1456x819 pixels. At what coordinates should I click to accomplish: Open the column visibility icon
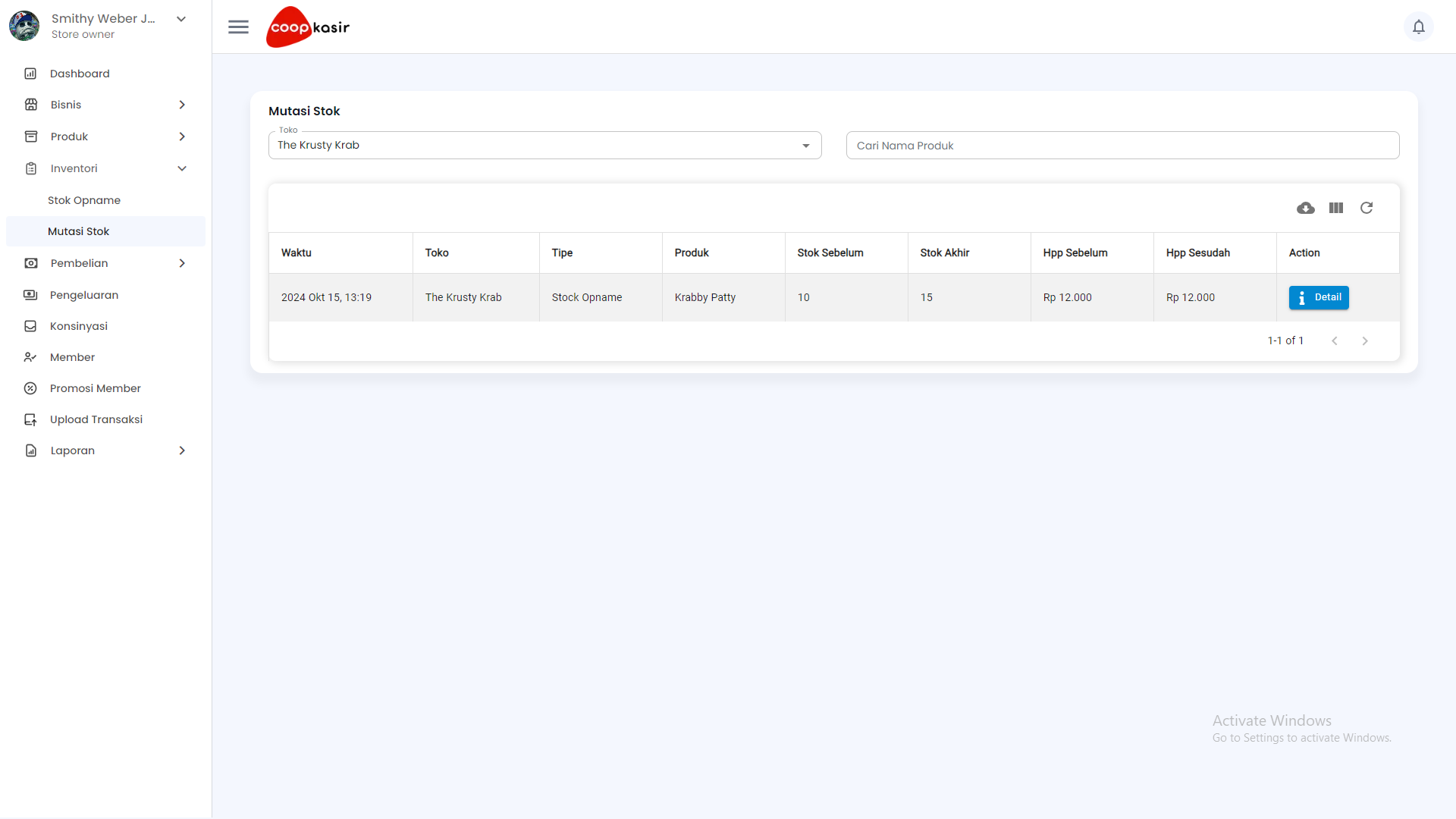(1336, 208)
